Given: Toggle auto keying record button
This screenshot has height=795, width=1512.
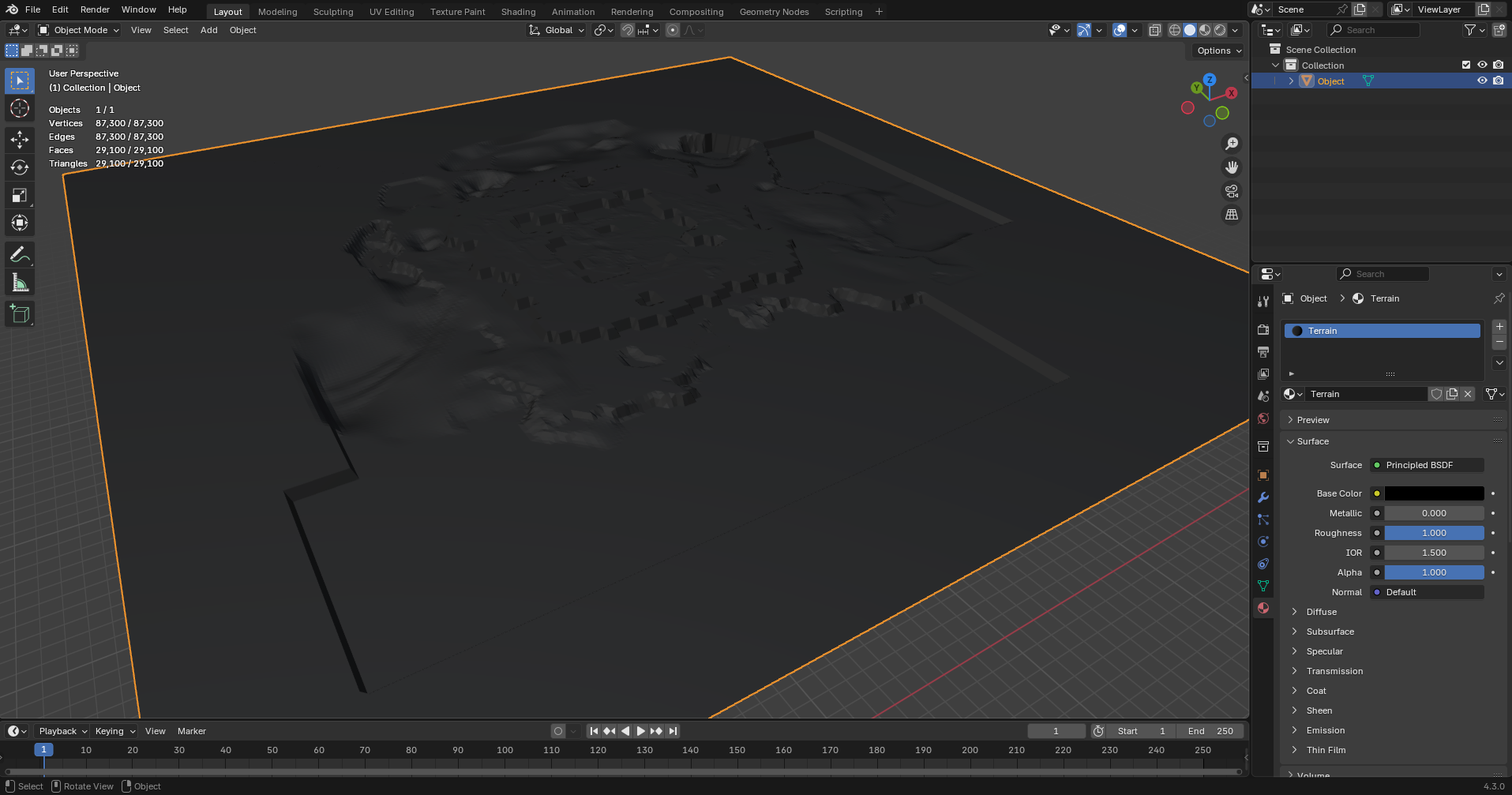Looking at the screenshot, I should click(x=558, y=731).
